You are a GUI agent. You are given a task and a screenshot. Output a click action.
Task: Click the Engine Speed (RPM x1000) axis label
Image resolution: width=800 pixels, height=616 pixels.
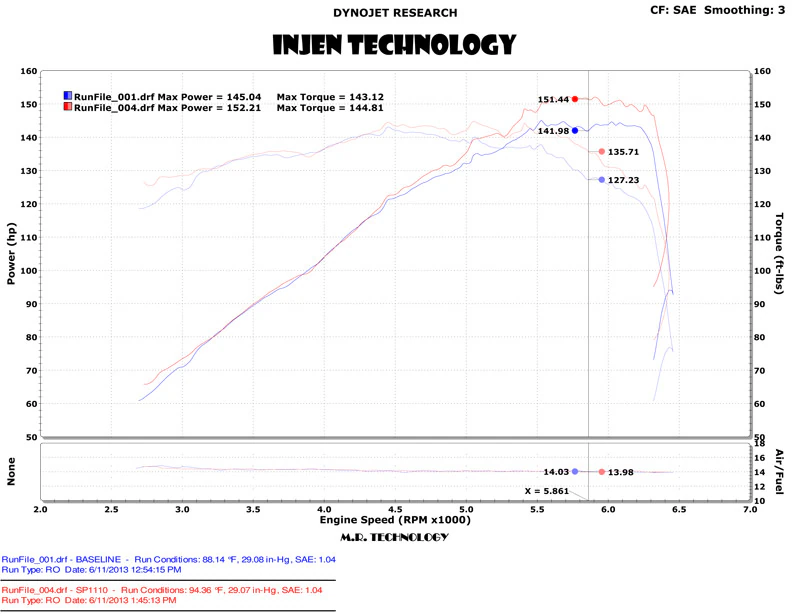pyautogui.click(x=395, y=520)
